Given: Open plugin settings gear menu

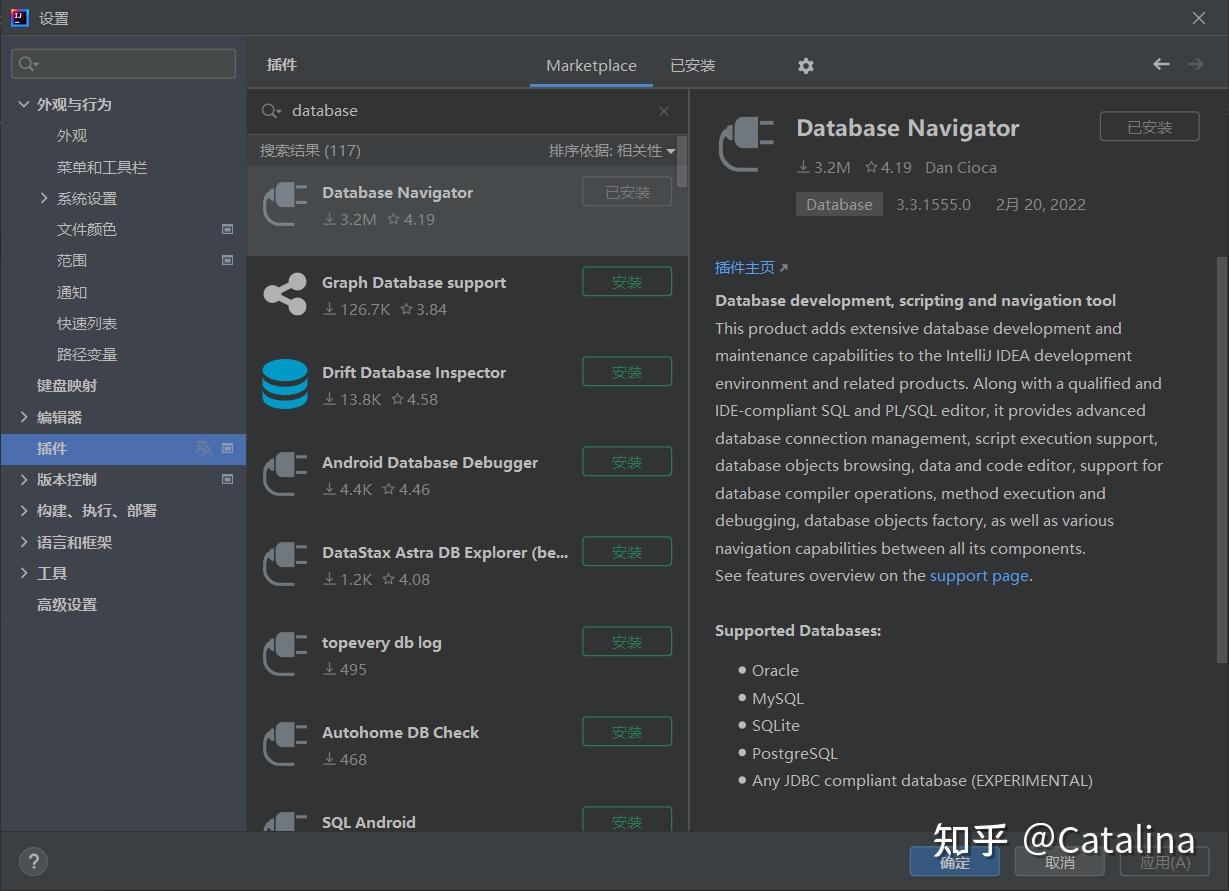Looking at the screenshot, I should pos(806,65).
